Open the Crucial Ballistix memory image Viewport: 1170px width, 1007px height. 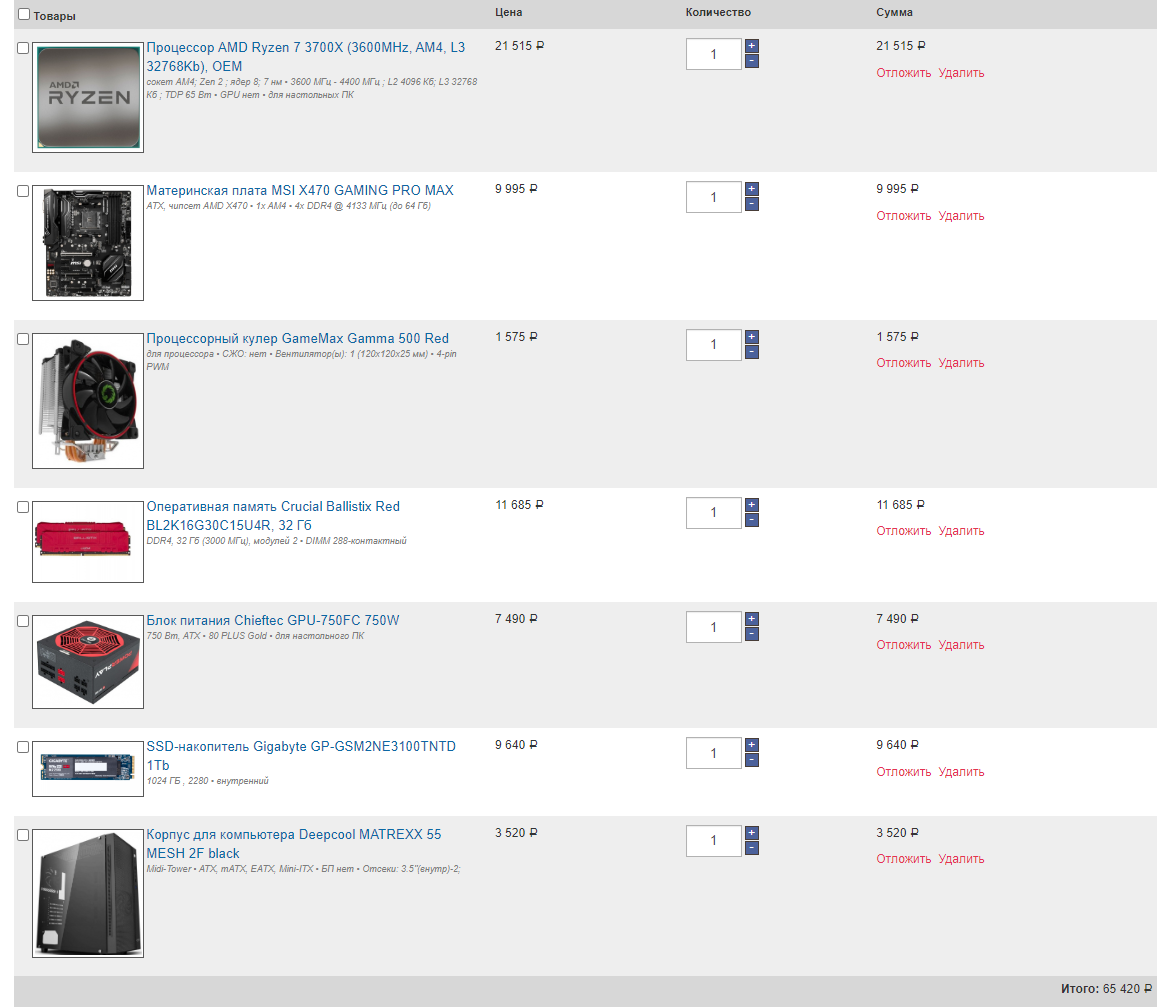tap(88, 542)
